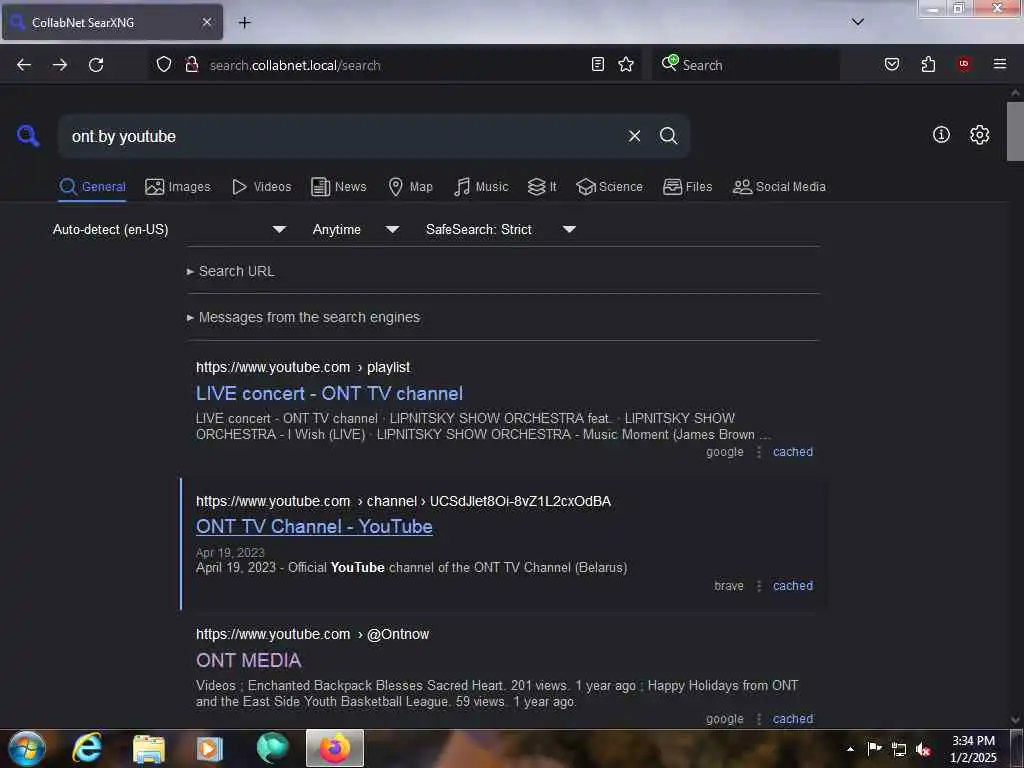The height and width of the screenshot is (768, 1024).
Task: Close the CollabNet SearXNG tab
Action: pos(206,22)
